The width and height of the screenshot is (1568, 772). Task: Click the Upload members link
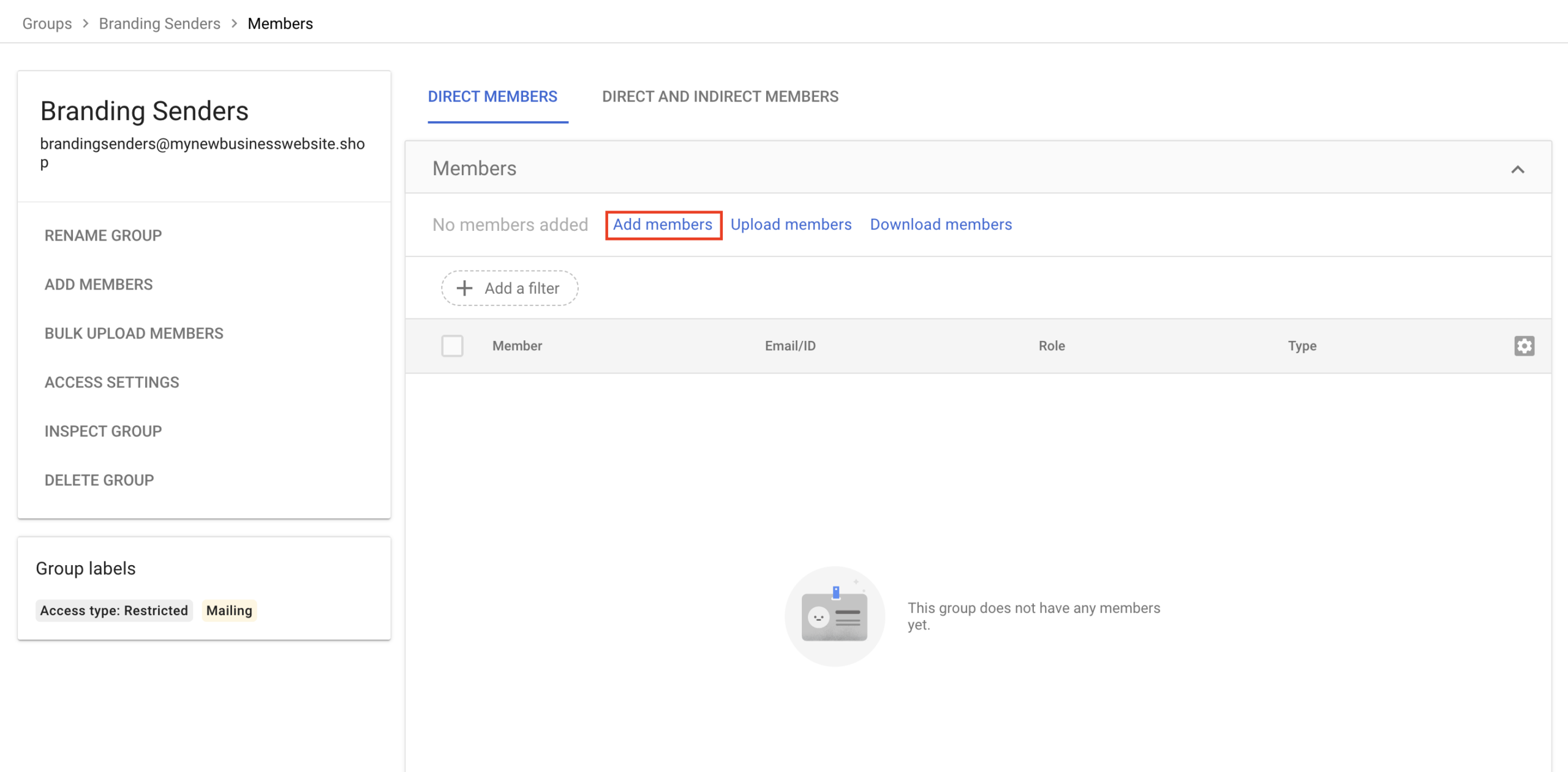791,225
